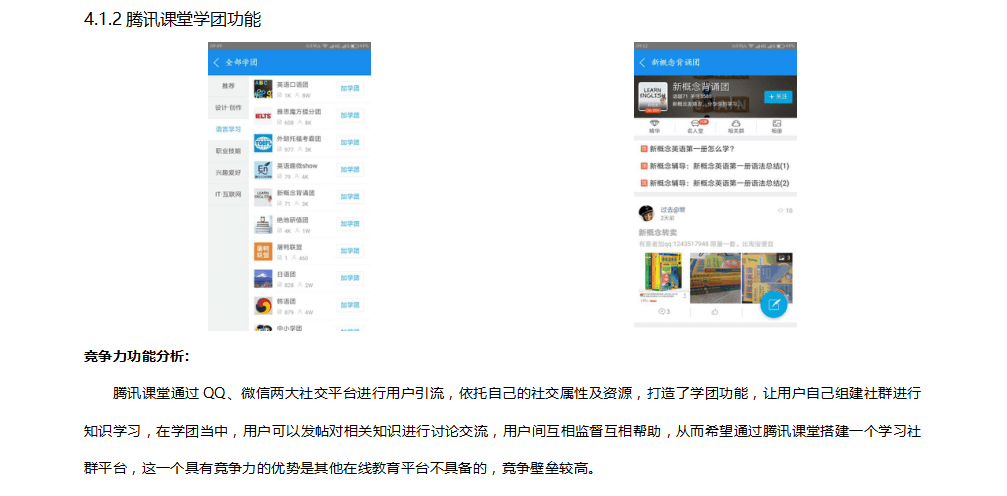The width and height of the screenshot is (1007, 496).
Task: Select the 职业技能 category tab
Action: 228,151
